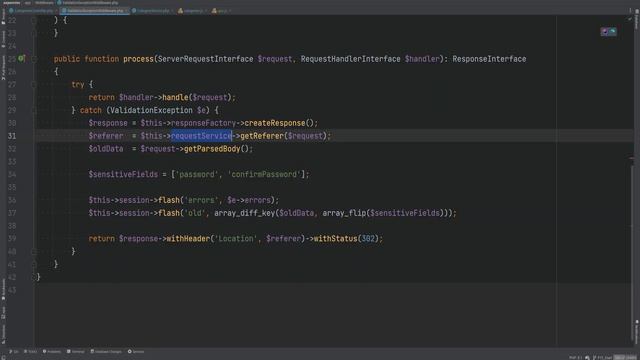Open the Notifications tool window on the right stripe
640x360 pixels.
coord(636,332)
